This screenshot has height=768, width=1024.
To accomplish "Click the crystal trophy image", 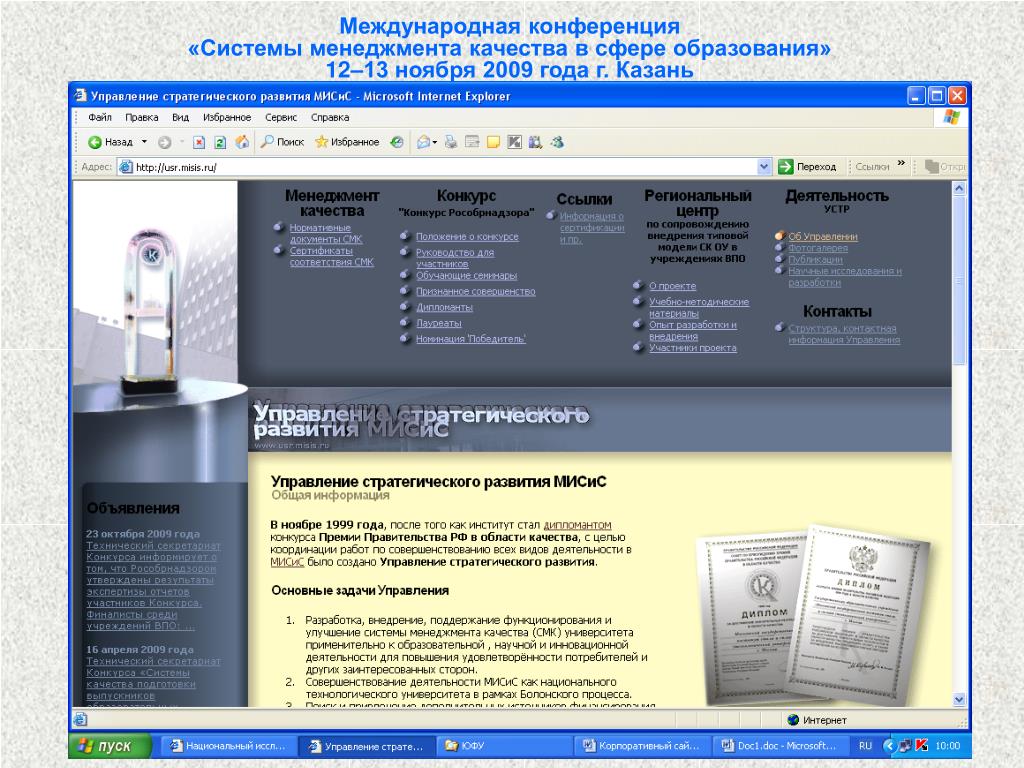I will (x=150, y=311).
